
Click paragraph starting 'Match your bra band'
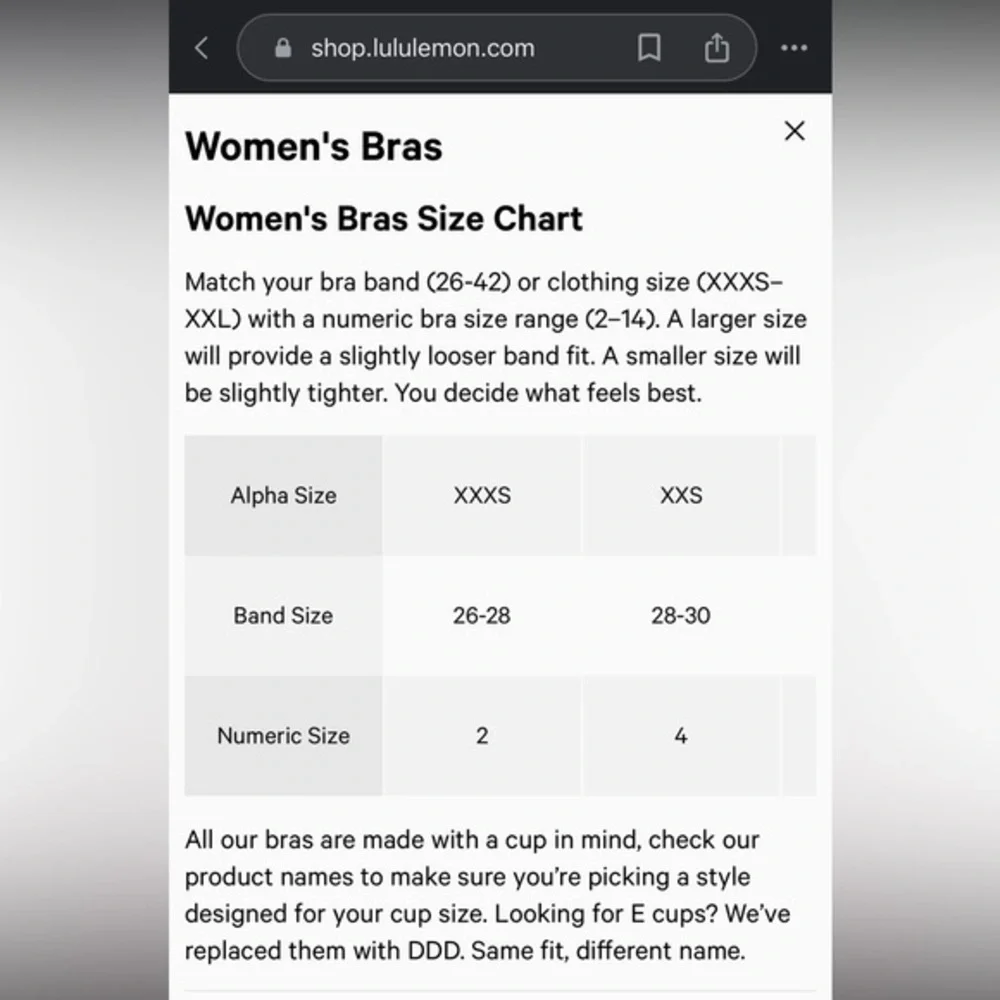click(x=496, y=337)
